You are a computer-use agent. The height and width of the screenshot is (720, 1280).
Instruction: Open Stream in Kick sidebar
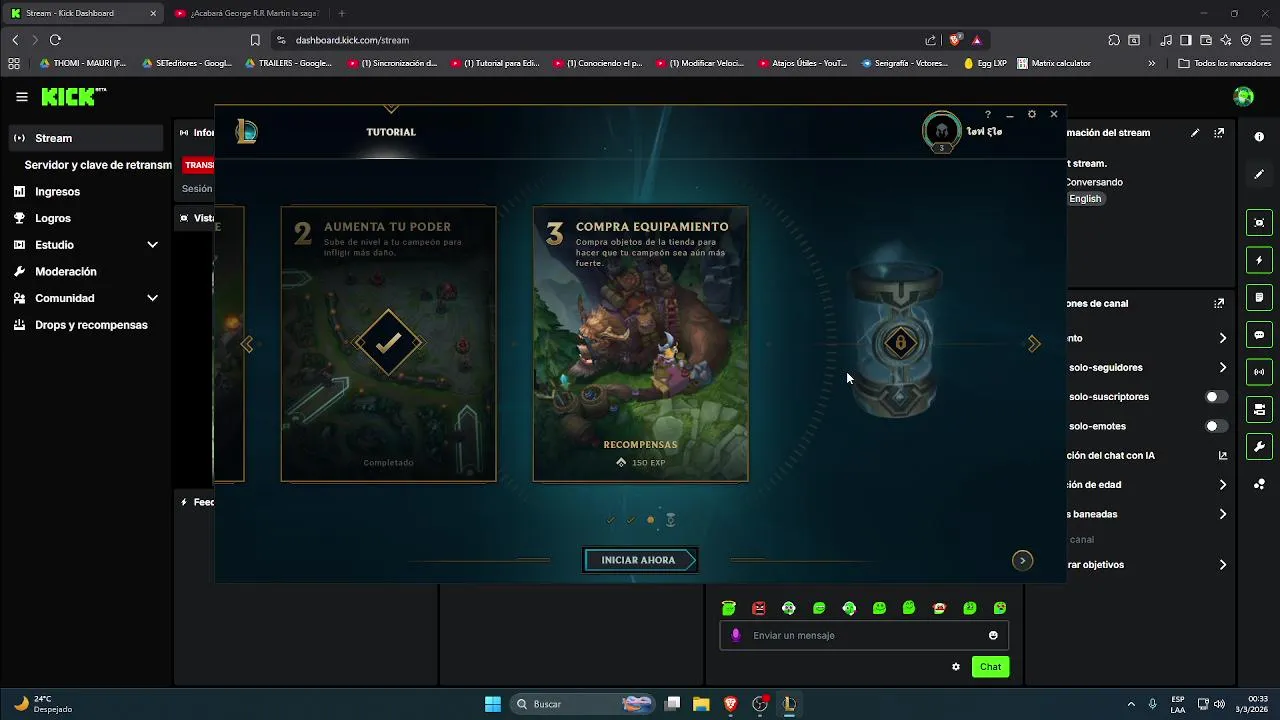click(86, 138)
